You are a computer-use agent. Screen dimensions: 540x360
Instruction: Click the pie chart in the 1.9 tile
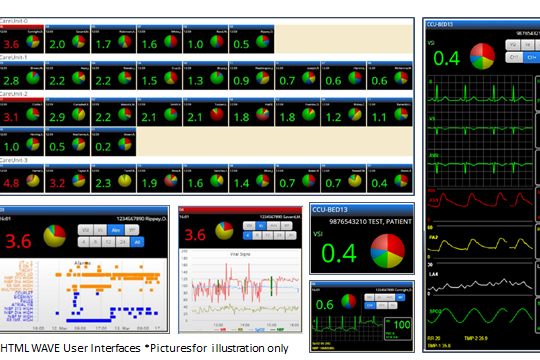tap(171, 180)
